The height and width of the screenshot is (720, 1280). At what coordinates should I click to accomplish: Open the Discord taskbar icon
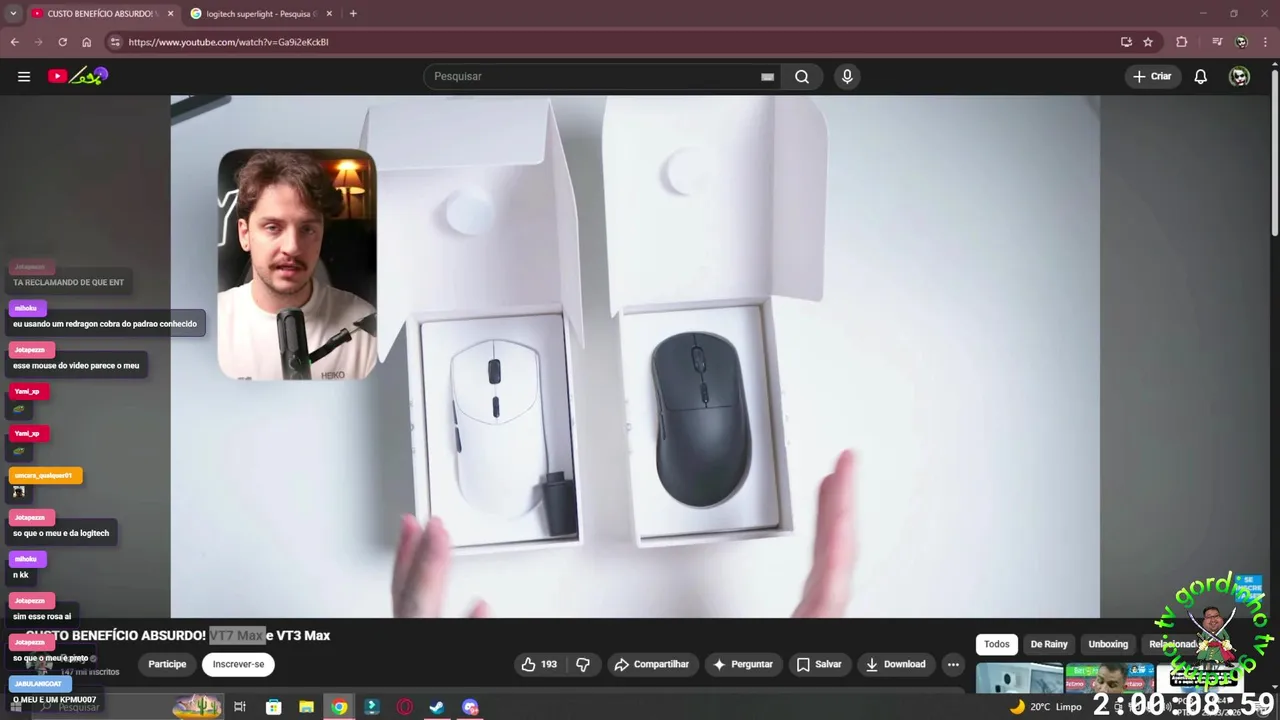pyautogui.click(x=470, y=707)
